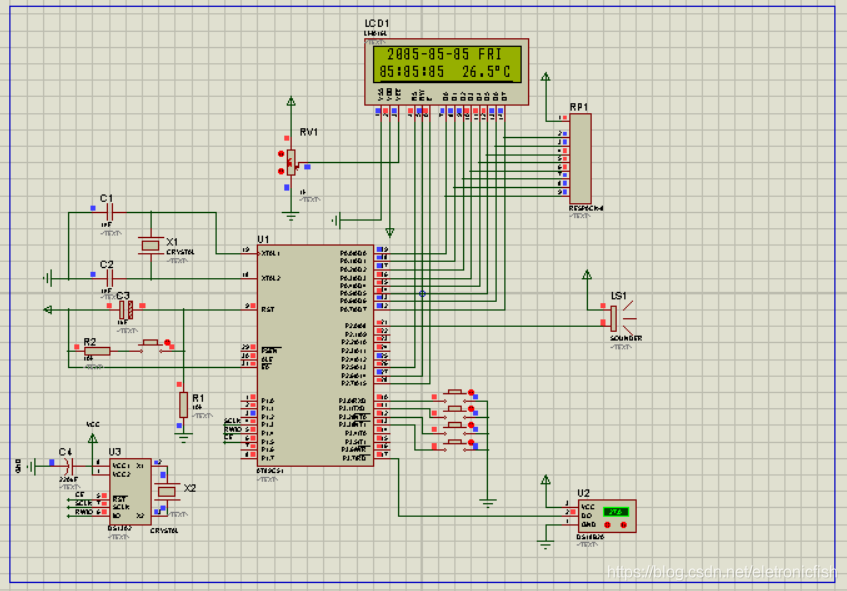The image size is (847, 591).
Task: Click the green temperature readout on U2
Action: pos(617,511)
